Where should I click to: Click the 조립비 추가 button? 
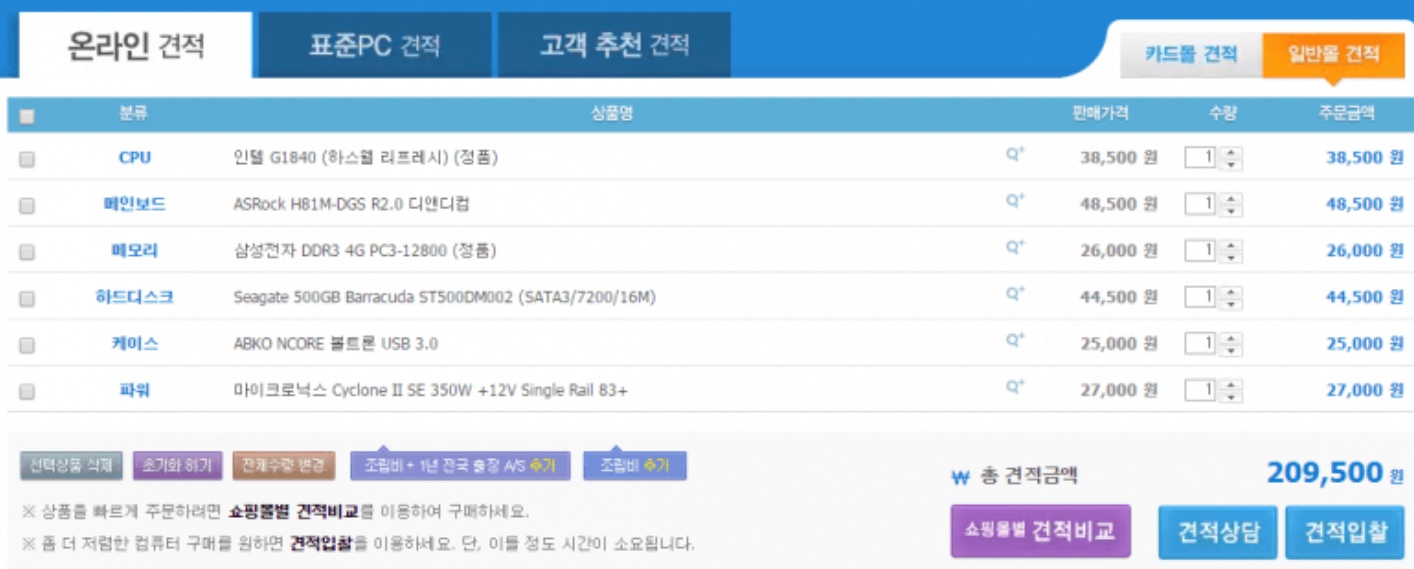(x=635, y=466)
